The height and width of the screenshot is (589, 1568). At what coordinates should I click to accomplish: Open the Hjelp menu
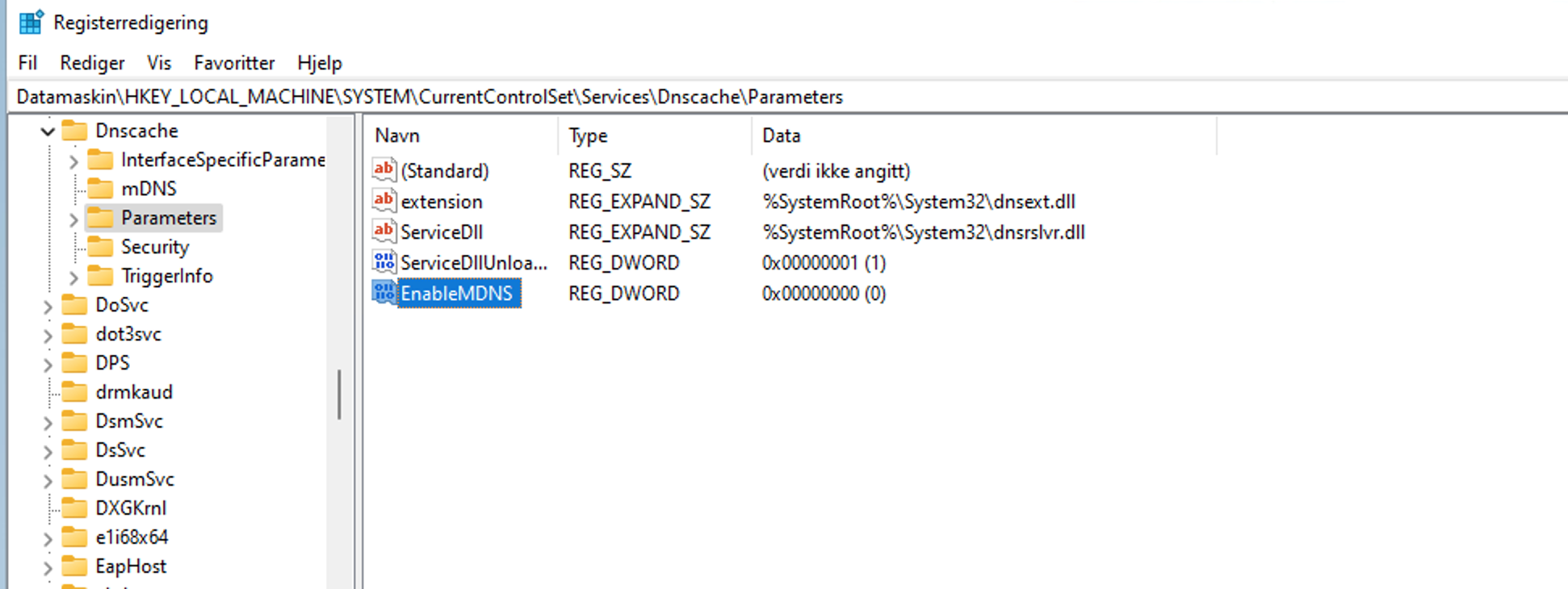pyautogui.click(x=320, y=63)
